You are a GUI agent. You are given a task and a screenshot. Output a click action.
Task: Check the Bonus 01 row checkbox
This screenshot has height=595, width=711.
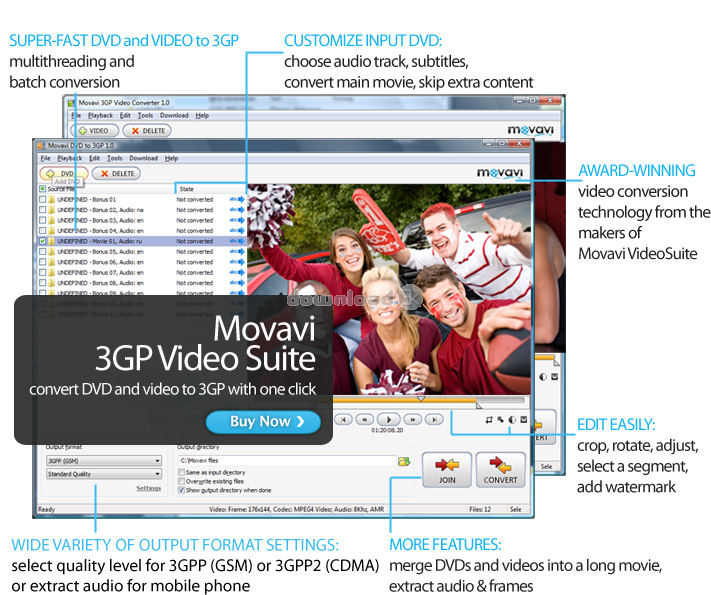[43, 199]
